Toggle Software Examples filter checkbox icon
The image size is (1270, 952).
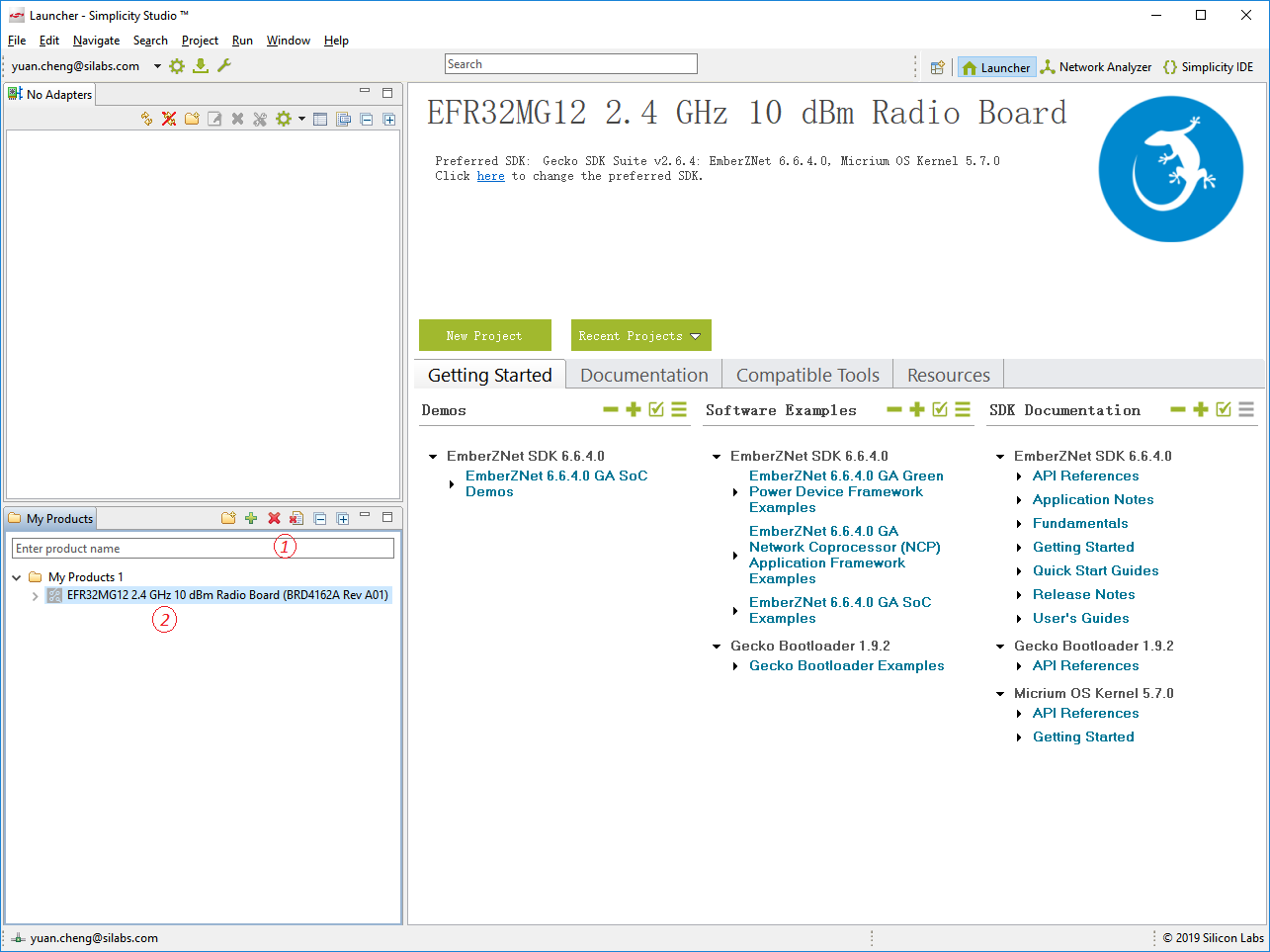[x=940, y=409]
